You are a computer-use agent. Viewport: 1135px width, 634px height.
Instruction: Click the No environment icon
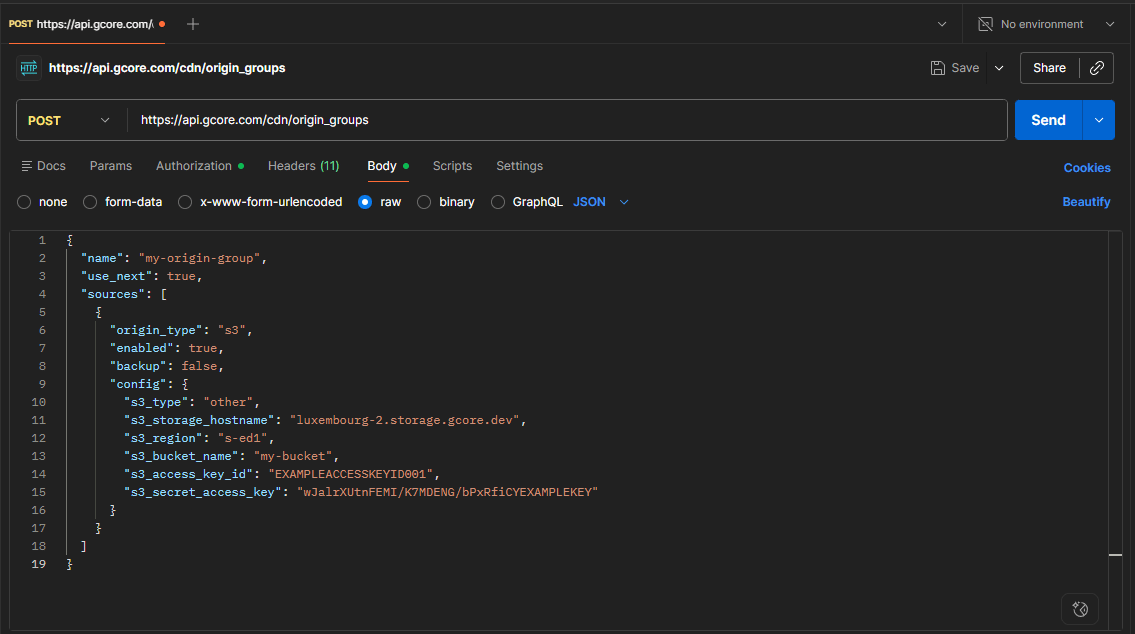pyautogui.click(x=985, y=24)
